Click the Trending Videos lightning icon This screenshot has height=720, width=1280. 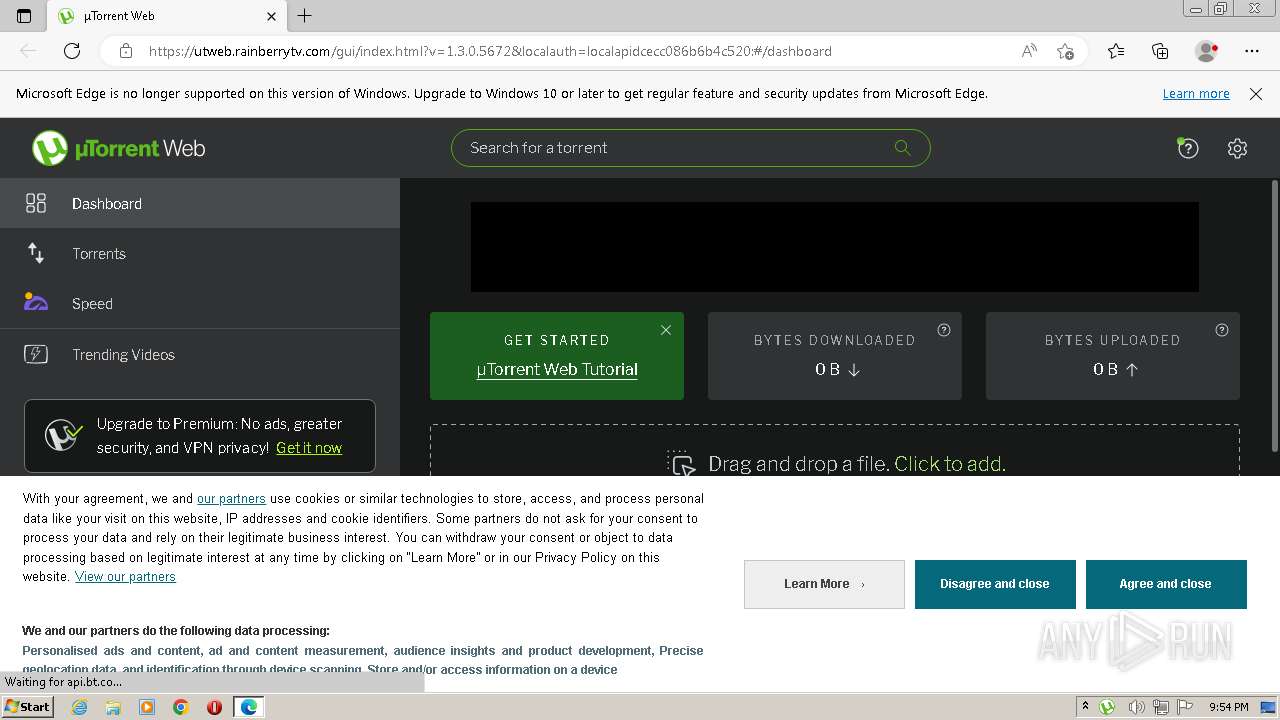[x=36, y=354]
